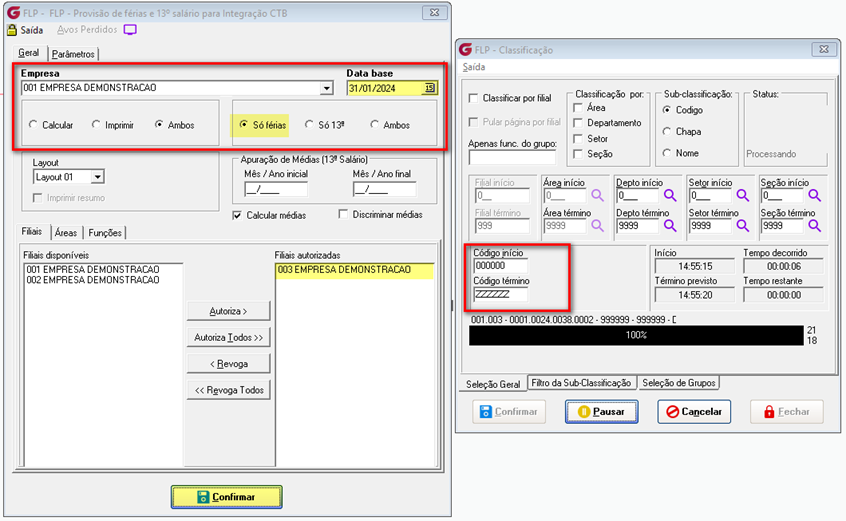Click the Saída padlock icon in the Provisão window
Screen dimensions: 846x521
[x=12, y=30]
